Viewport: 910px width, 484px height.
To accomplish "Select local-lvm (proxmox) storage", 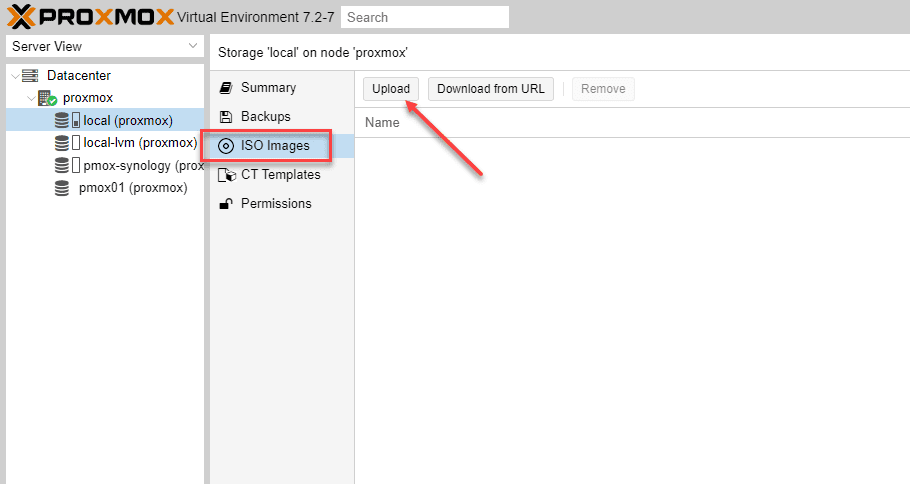I will 104,143.
